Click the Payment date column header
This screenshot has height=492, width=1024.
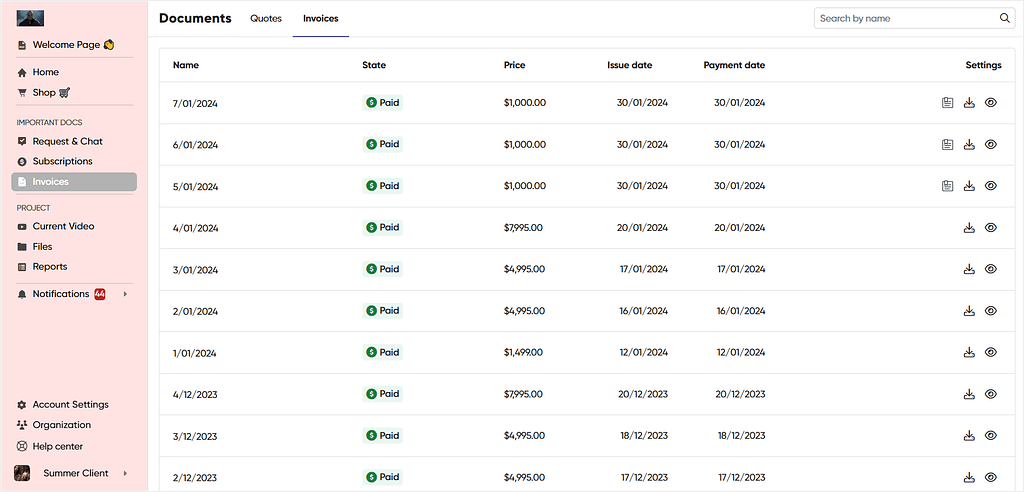point(734,65)
